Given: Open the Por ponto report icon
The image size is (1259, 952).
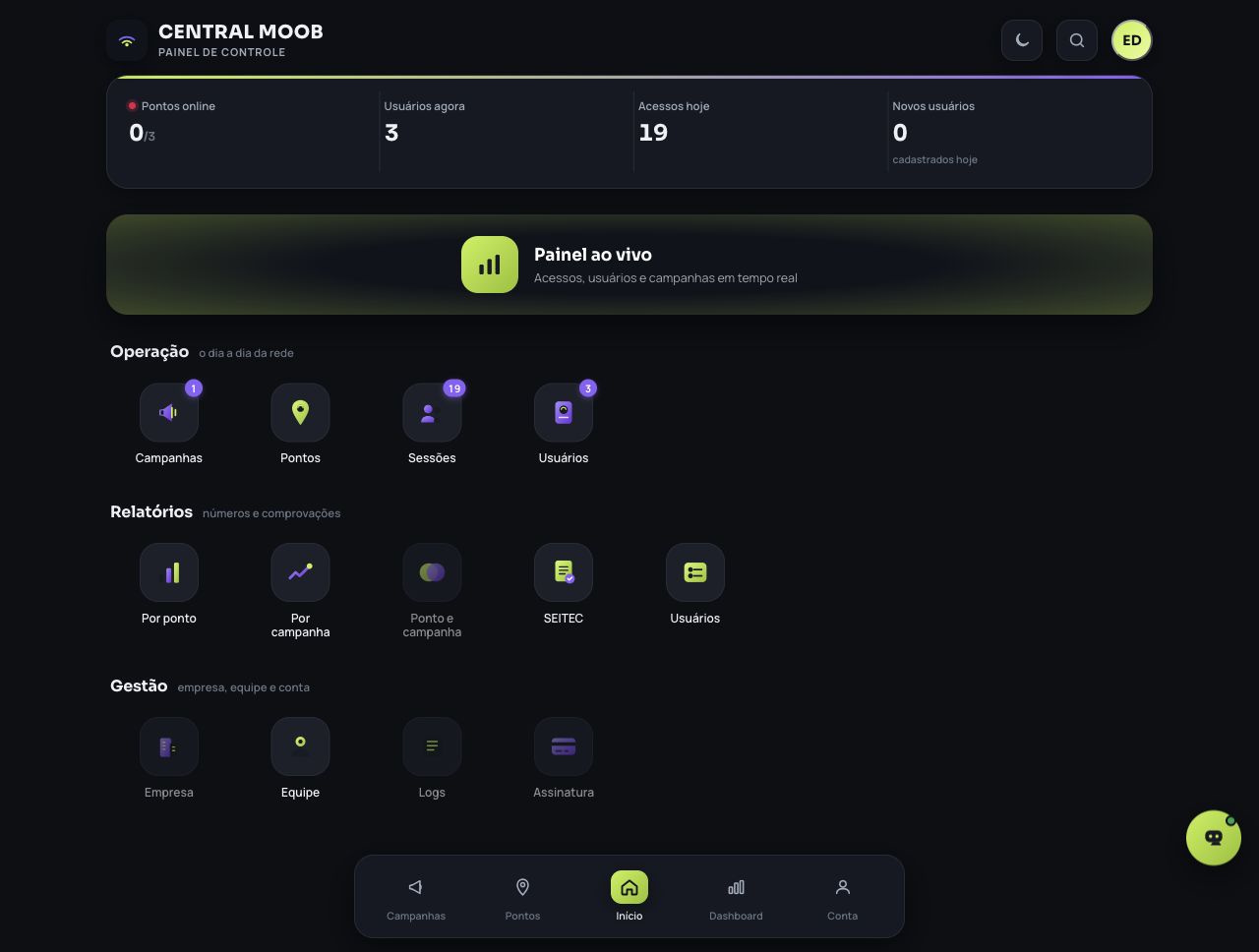Looking at the screenshot, I should (169, 572).
